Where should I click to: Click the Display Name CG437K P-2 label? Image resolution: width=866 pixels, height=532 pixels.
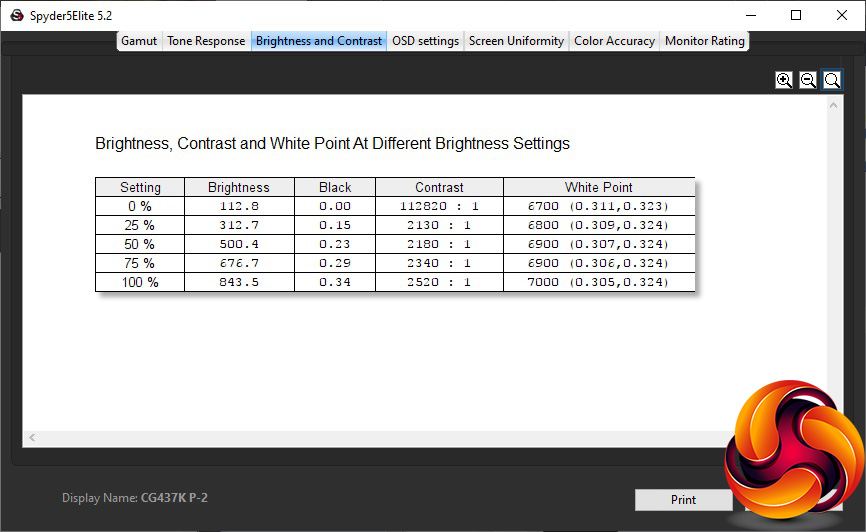click(135, 498)
